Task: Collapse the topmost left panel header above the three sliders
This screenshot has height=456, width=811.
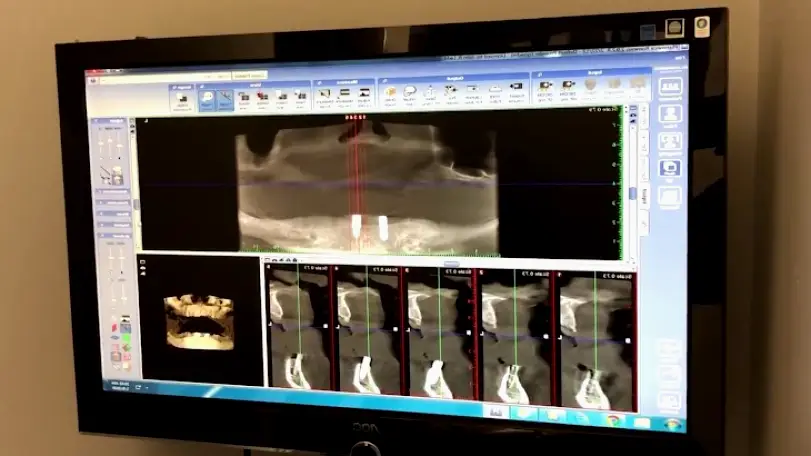Action: tap(109, 121)
